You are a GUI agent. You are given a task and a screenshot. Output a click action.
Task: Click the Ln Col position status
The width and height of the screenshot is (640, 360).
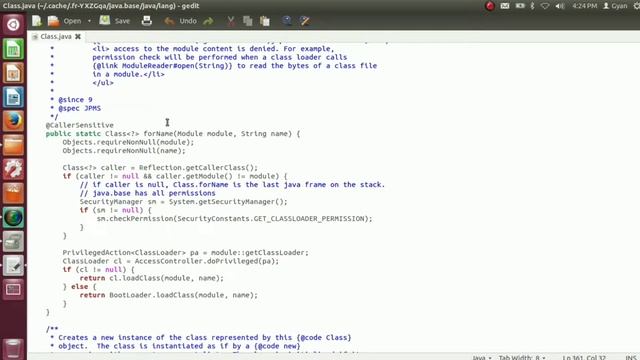584,357
